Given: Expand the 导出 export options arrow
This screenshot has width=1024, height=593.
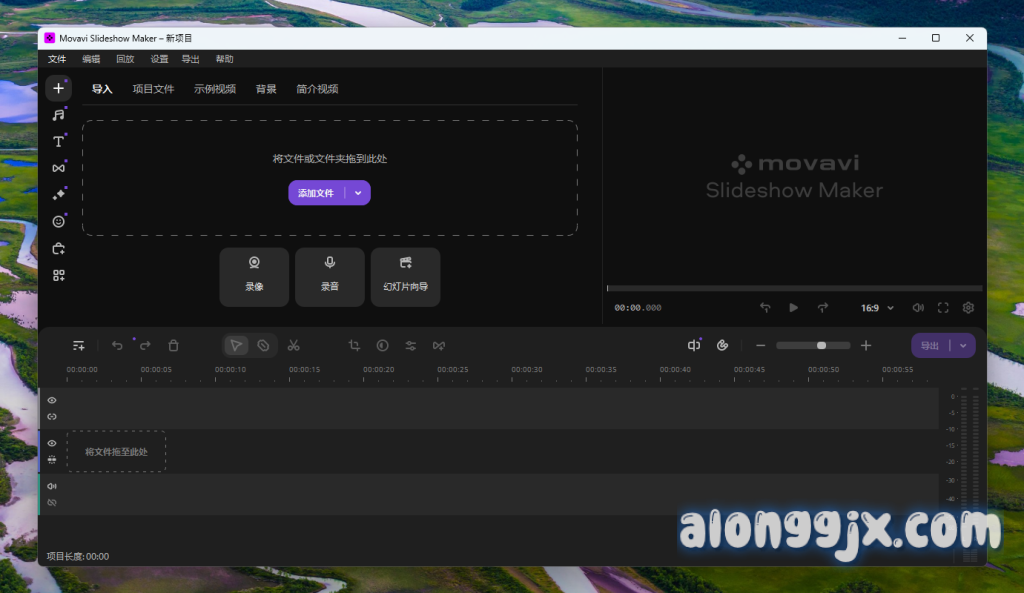Looking at the screenshot, I should (x=963, y=345).
